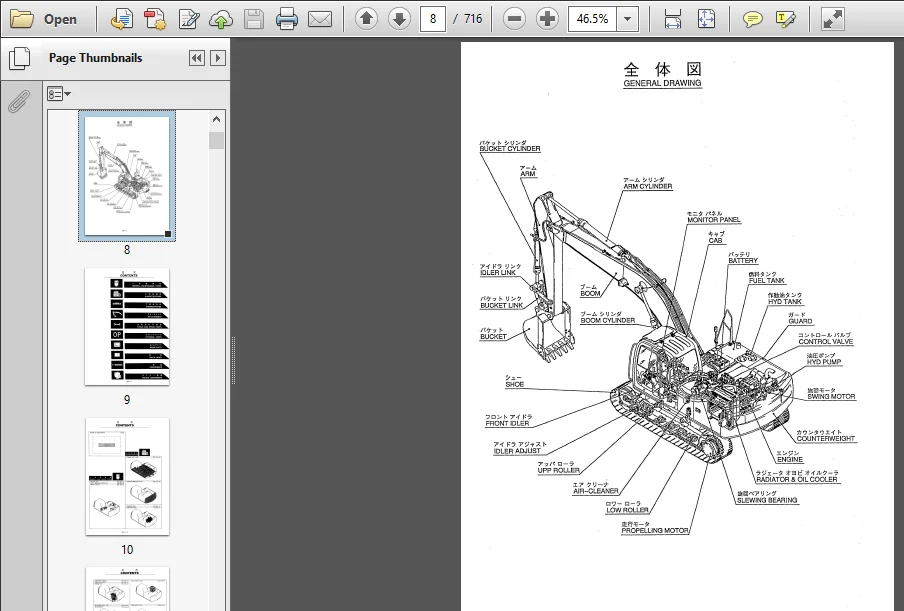Go to next page arrow
Image resolution: width=904 pixels, height=611 pixels.
coord(399,19)
